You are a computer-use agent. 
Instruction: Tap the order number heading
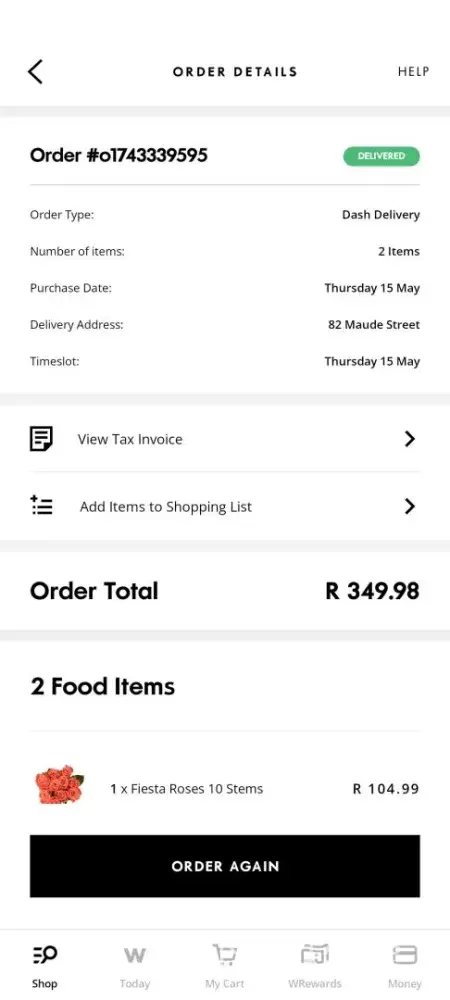click(x=119, y=156)
